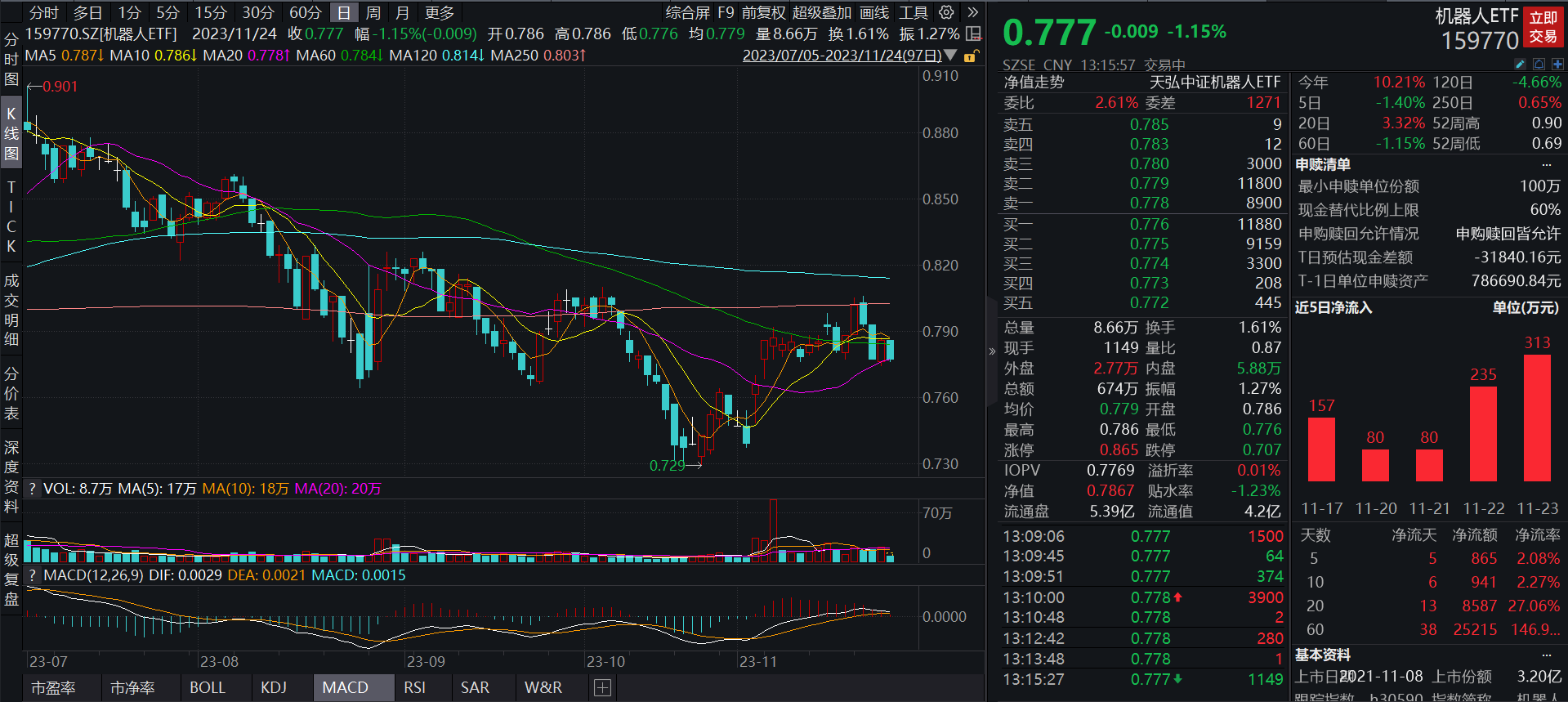The height and width of the screenshot is (702, 1568).
Task: Open 前复权 adjustment dropdown
Action: pyautogui.click(x=764, y=12)
